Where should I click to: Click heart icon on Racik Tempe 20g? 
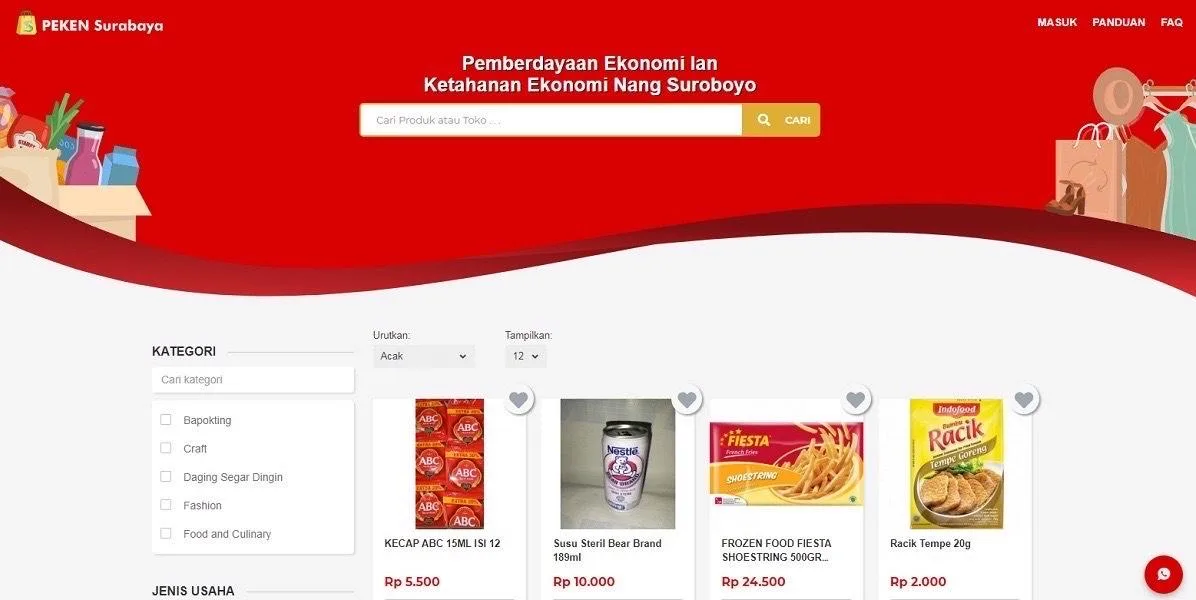tap(1024, 399)
